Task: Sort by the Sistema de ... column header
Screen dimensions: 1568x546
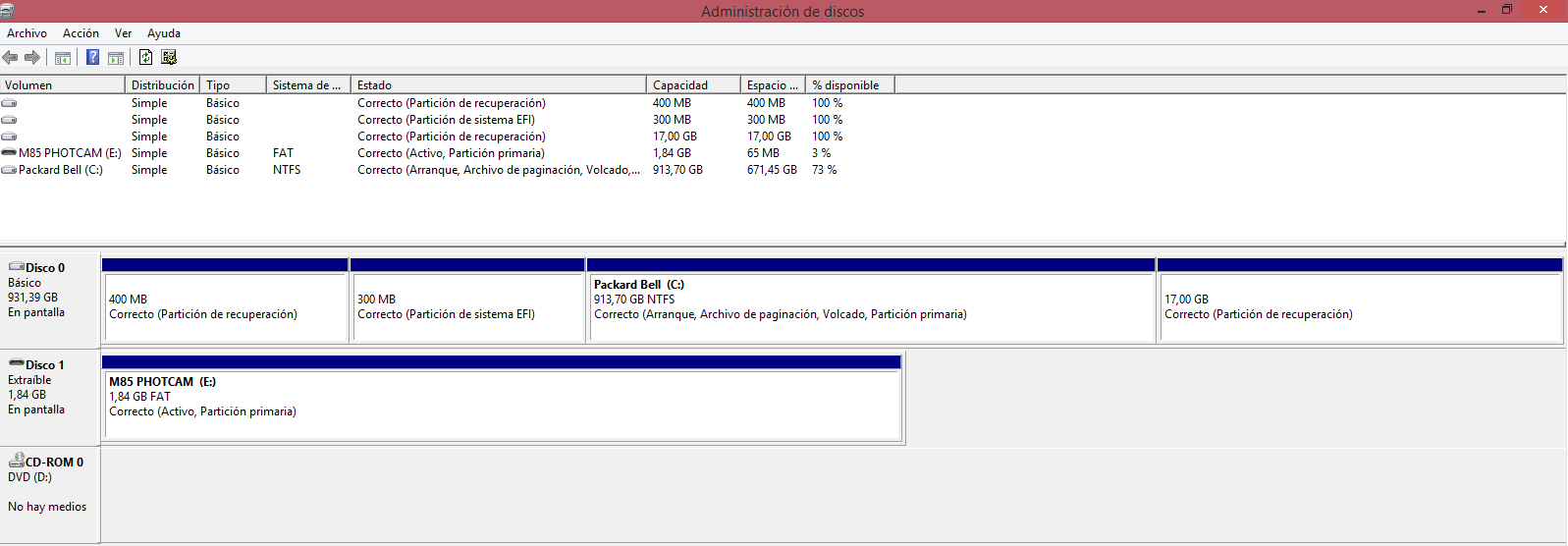Action: pos(308,84)
